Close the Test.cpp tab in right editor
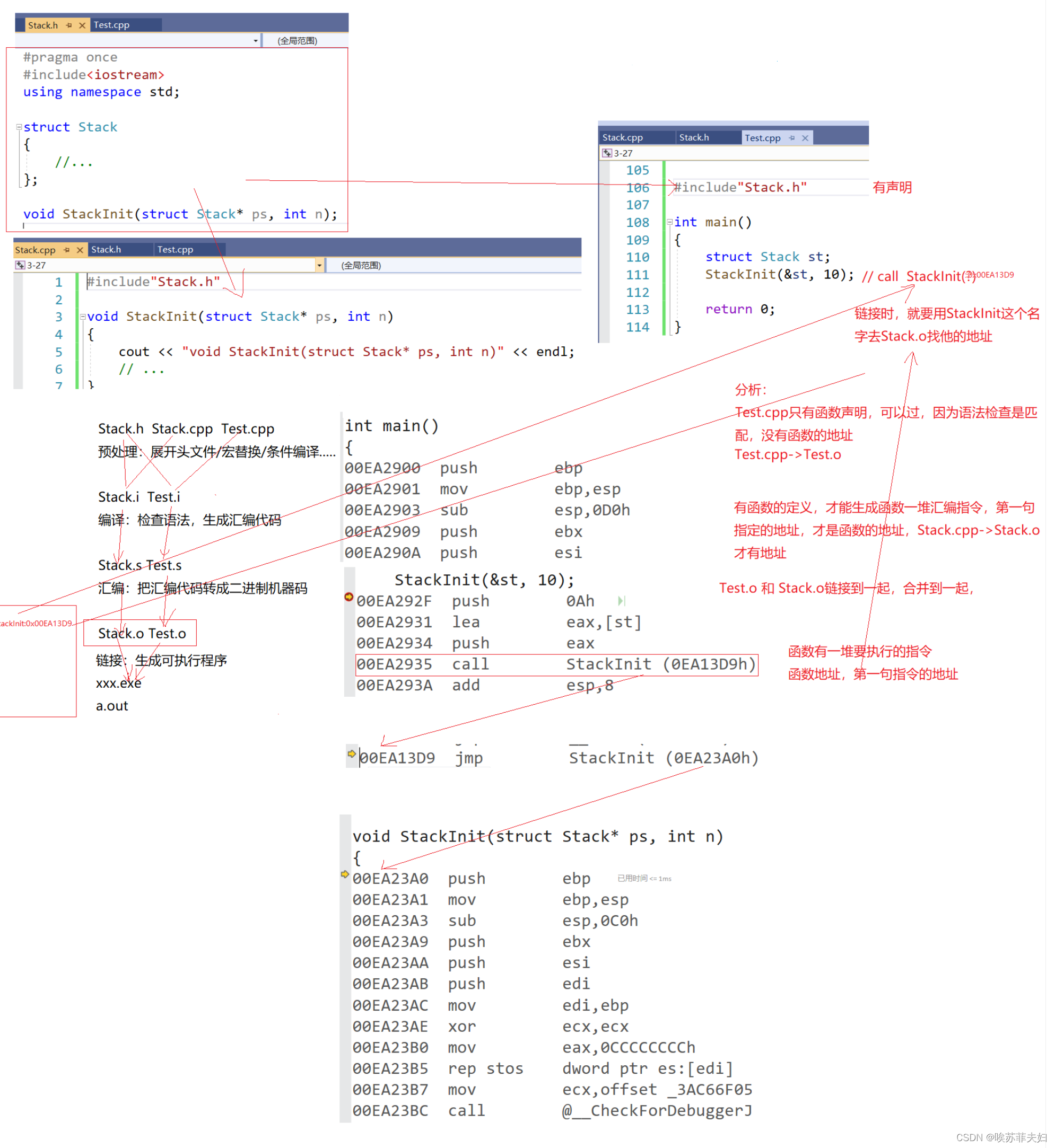This screenshot has height=1148, width=1055. [805, 138]
